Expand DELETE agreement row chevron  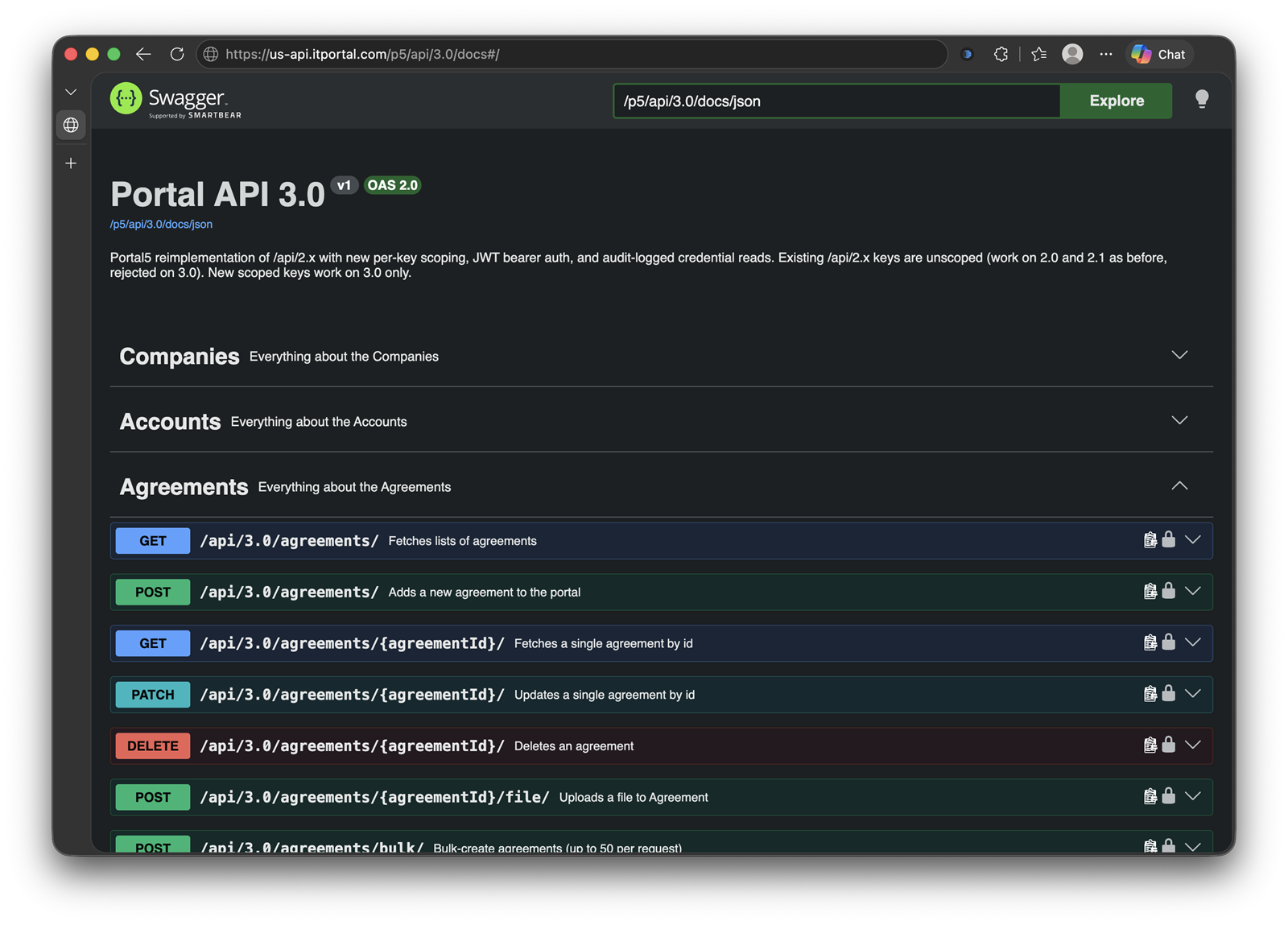pos(1192,745)
